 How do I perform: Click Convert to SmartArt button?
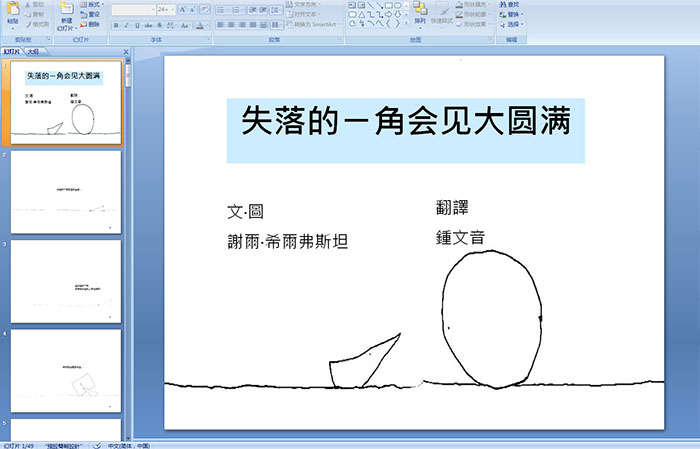[313, 24]
